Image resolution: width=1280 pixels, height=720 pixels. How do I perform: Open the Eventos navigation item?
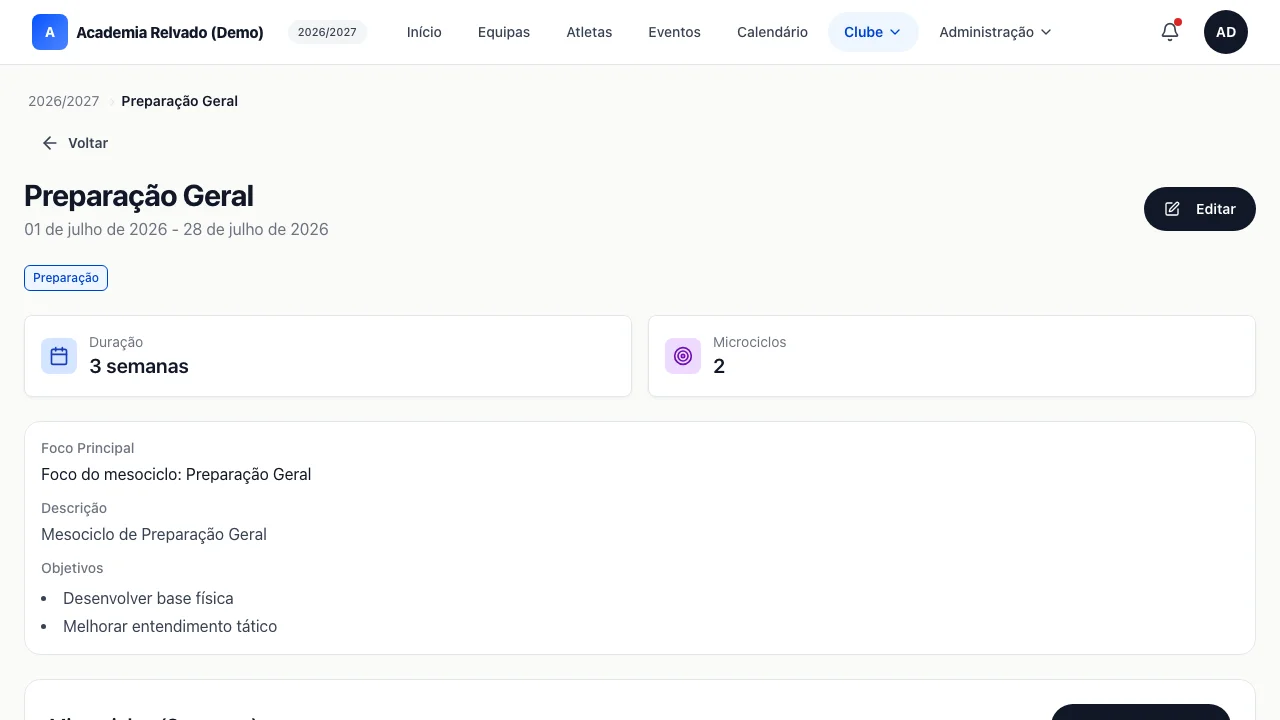pos(674,32)
